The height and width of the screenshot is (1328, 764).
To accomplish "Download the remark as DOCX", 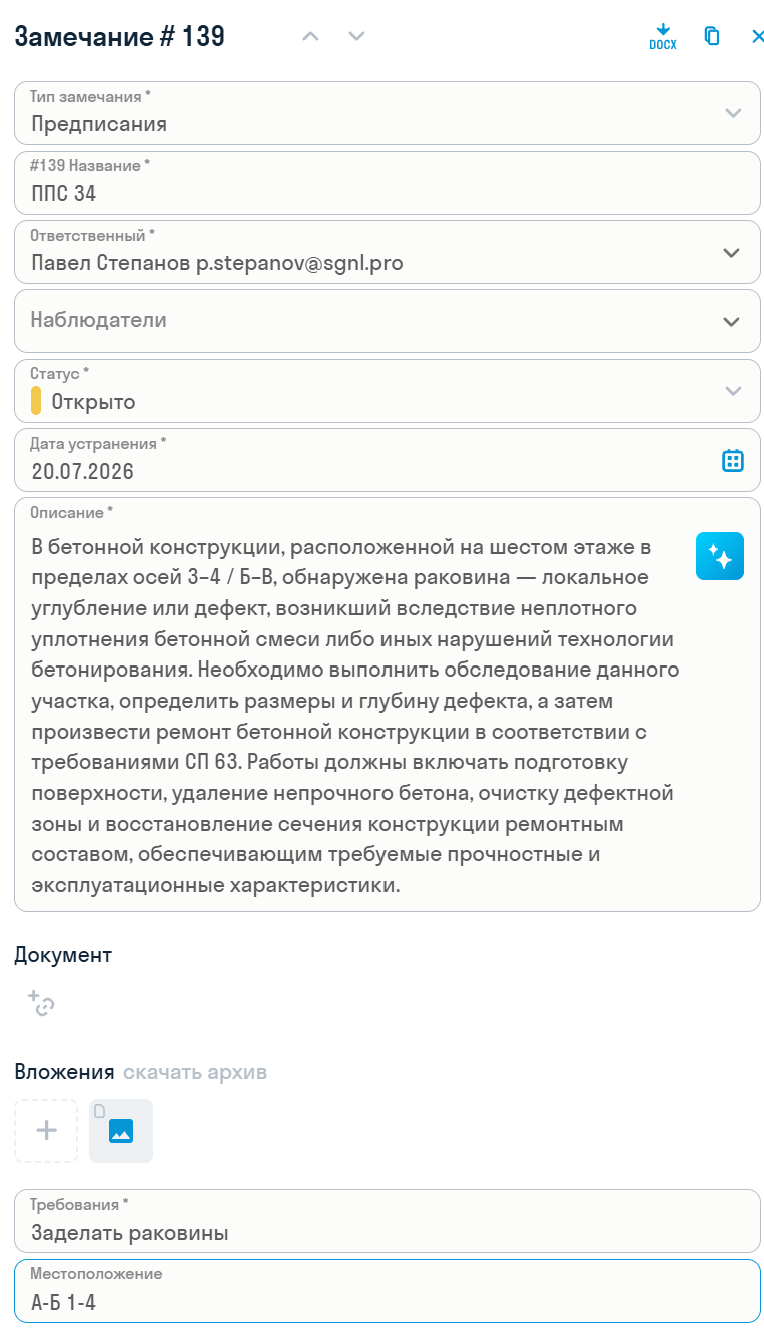I will pos(662,37).
